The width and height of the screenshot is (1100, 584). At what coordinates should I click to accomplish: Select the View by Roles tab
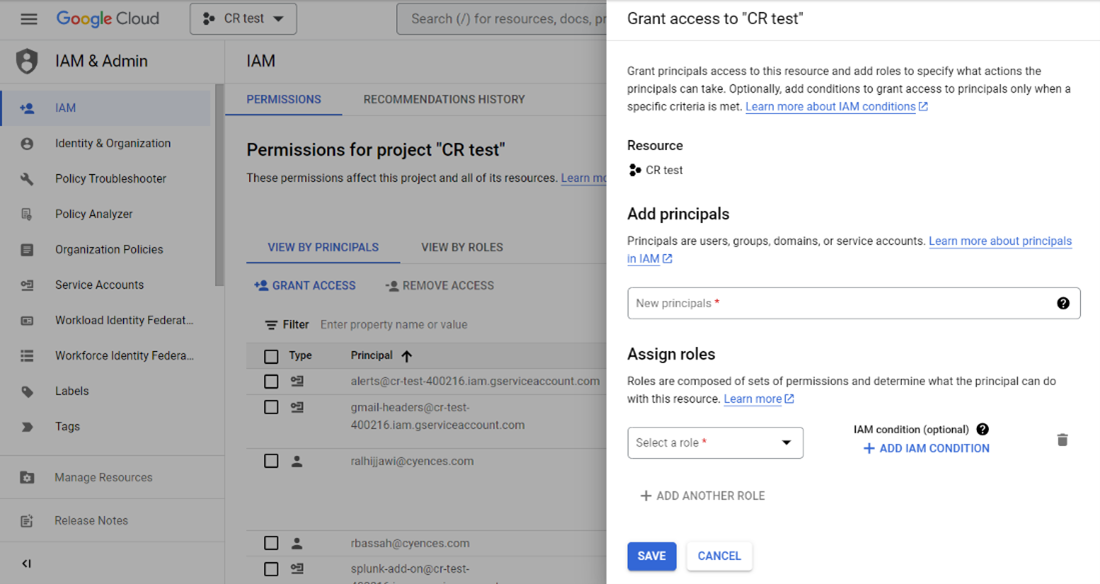coord(462,247)
